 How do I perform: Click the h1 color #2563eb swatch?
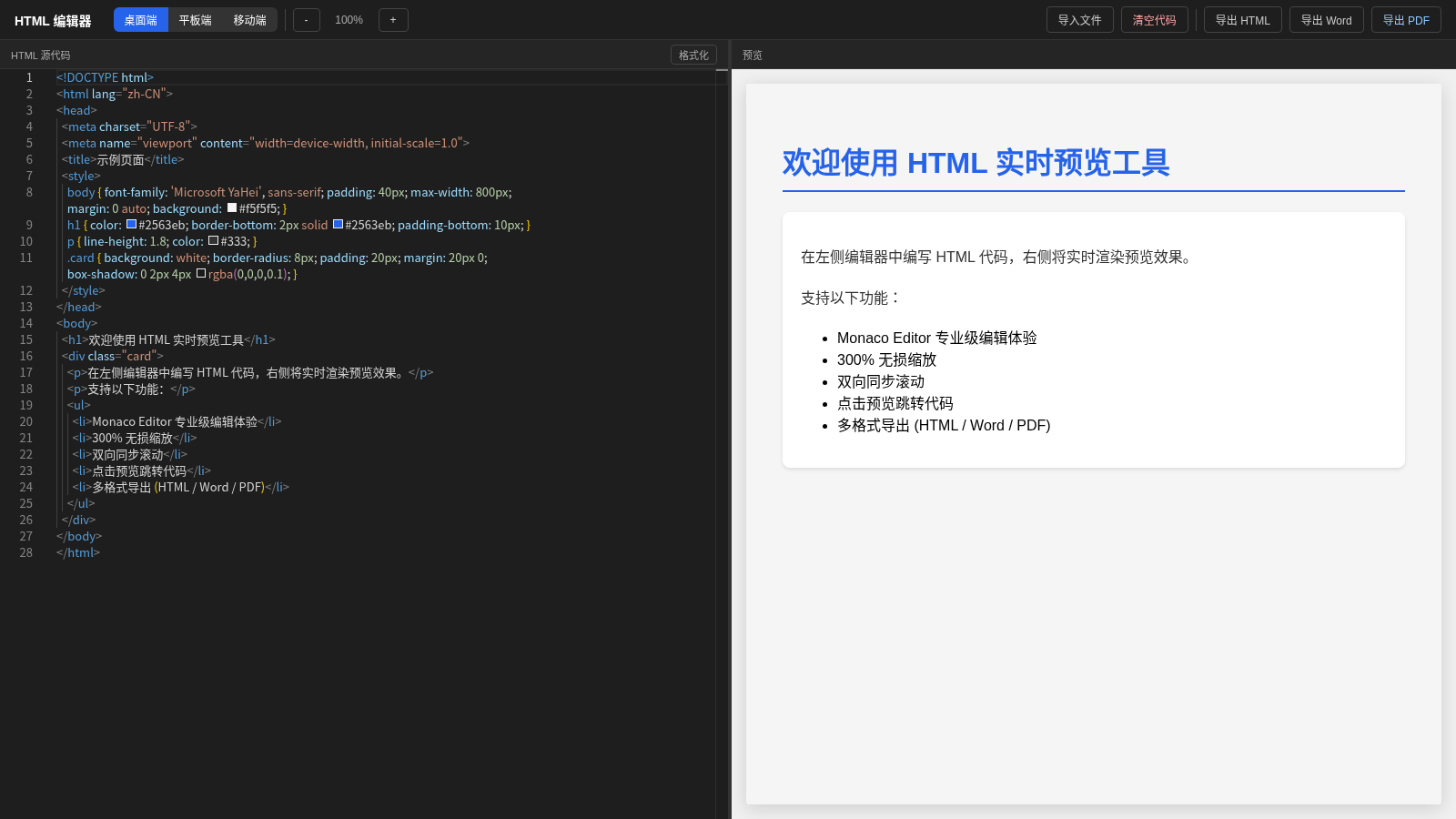pyautogui.click(x=131, y=224)
